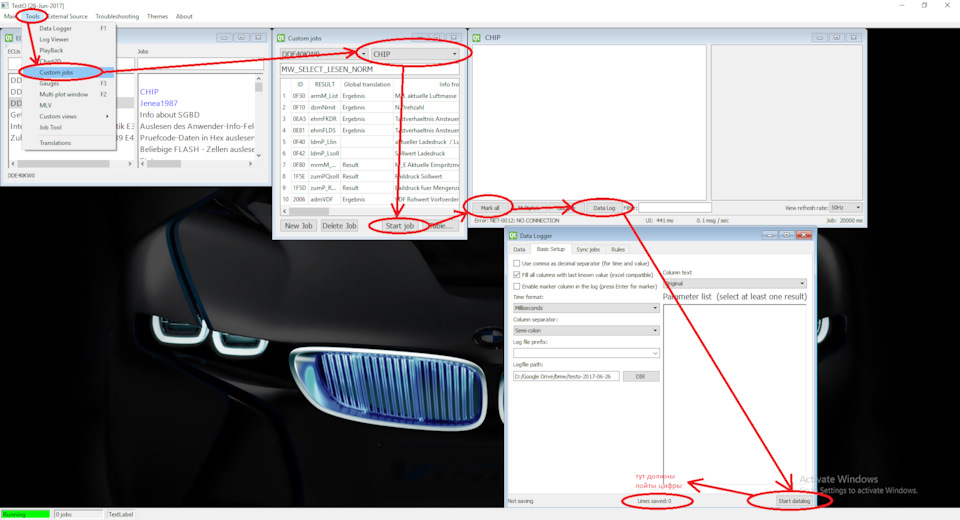The width and height of the screenshot is (960, 520).
Task: Minimize the CHIP window
Action: pos(819,37)
